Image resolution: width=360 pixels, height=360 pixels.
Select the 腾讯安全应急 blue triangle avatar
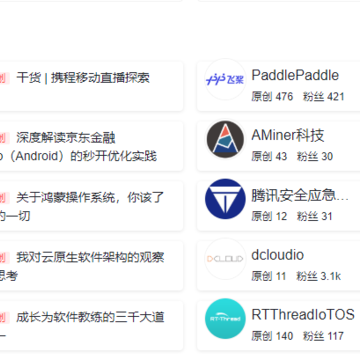225,199
